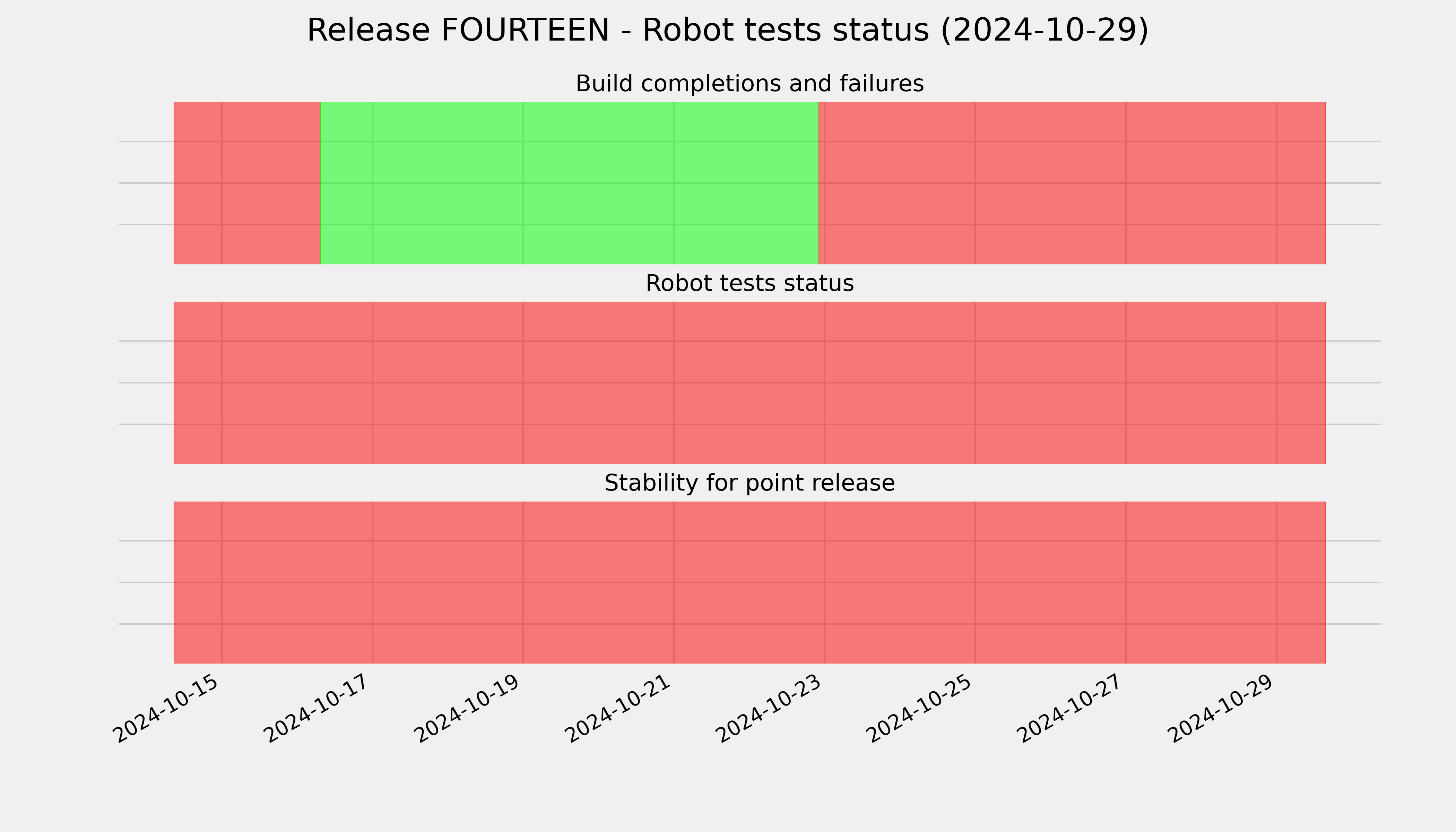Image resolution: width=1456 pixels, height=832 pixels.
Task: Select the 2024-10-23 axis date label
Action: point(770,709)
